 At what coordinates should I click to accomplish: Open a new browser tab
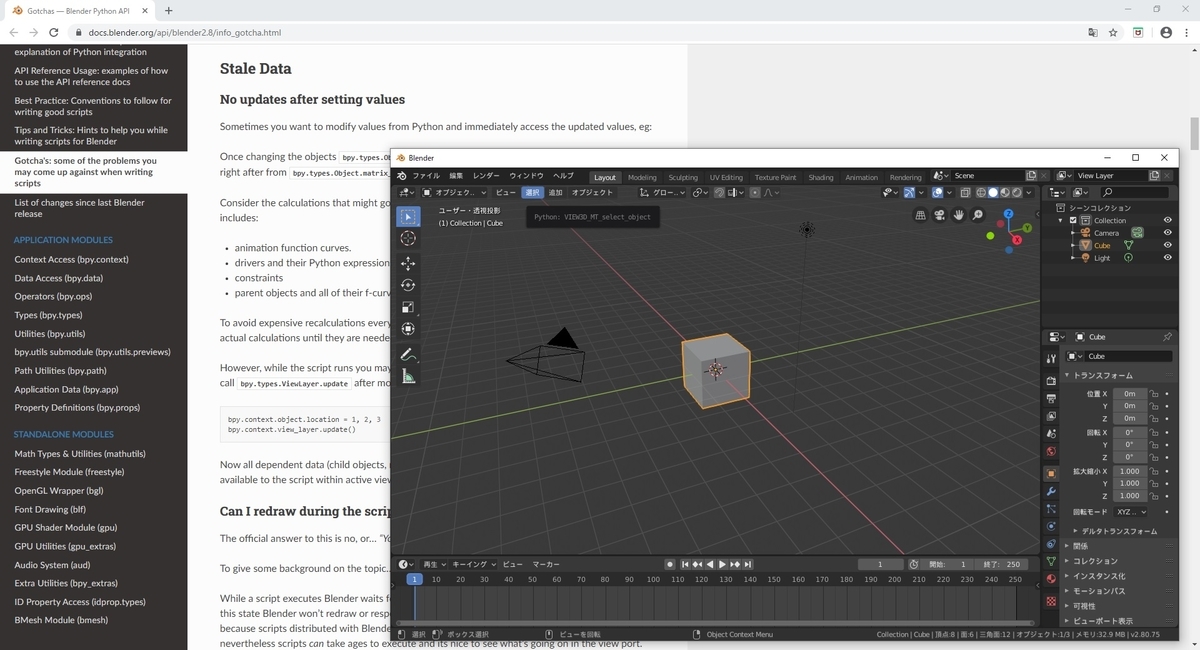[168, 10]
